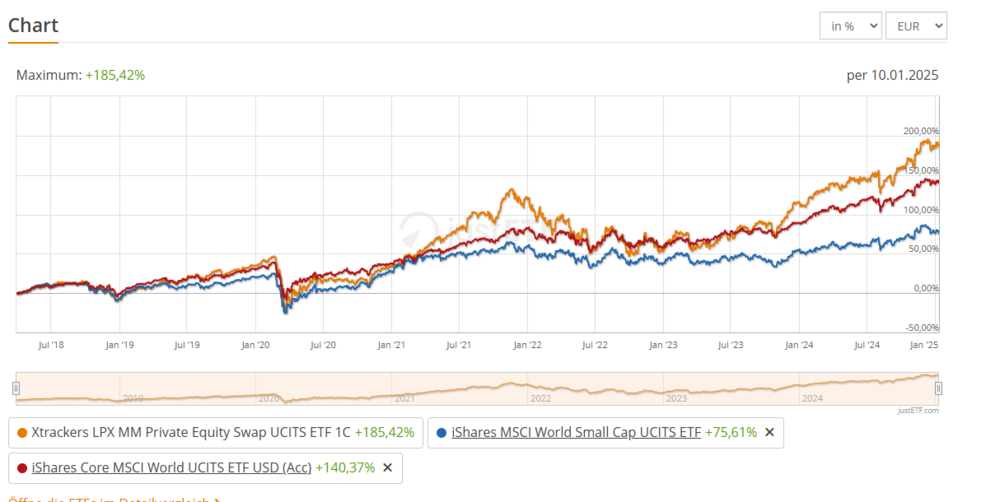Open iShares MSCI World Small Cap UCITS ETF link

click(x=575, y=432)
